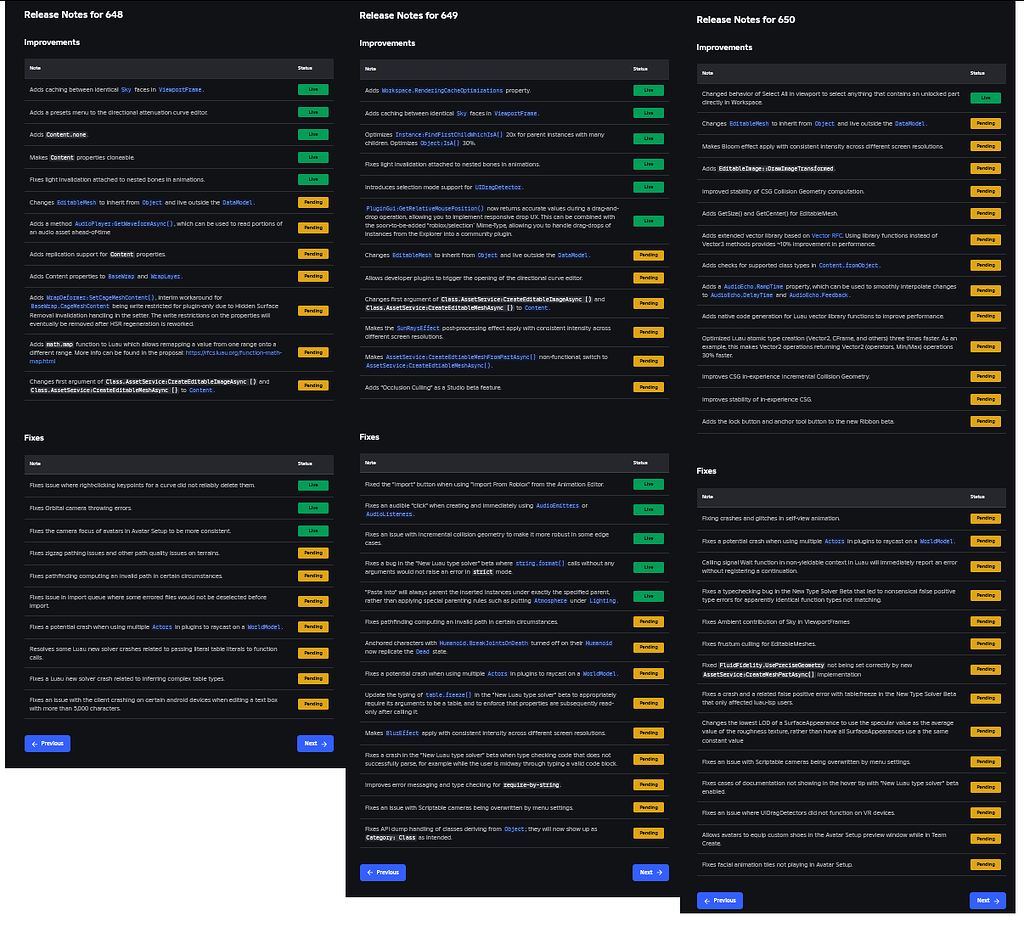Click Pending badge for math.map function row
This screenshot has width=1024, height=927.
[313, 353]
